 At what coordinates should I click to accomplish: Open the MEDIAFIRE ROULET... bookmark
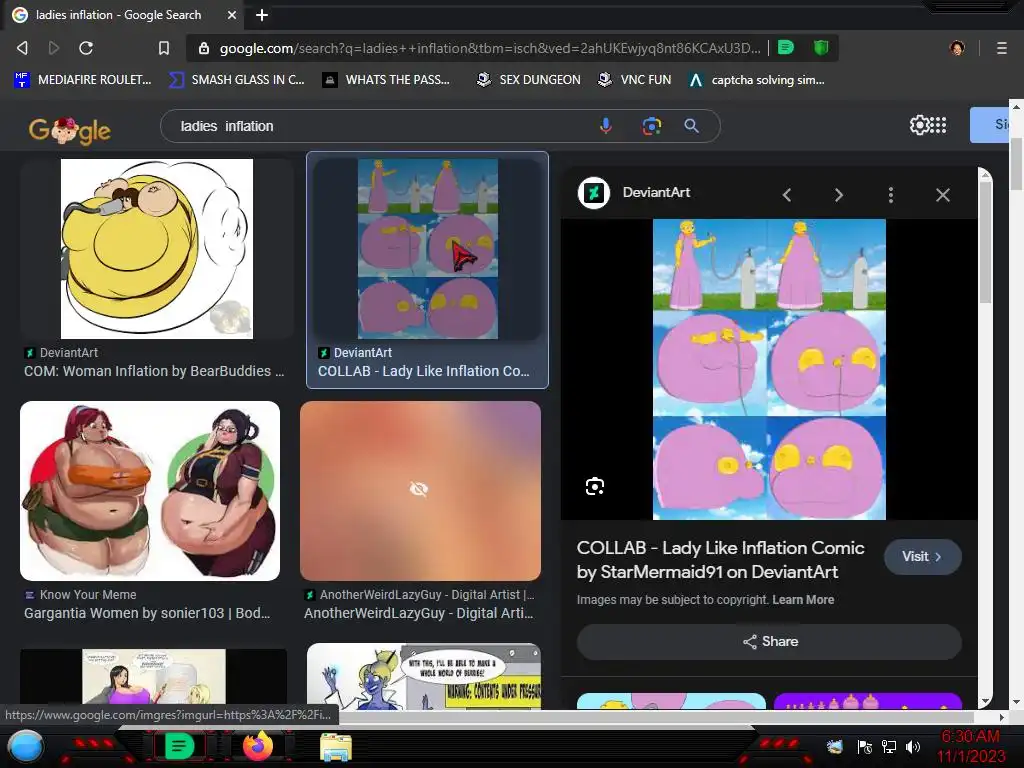[x=83, y=80]
